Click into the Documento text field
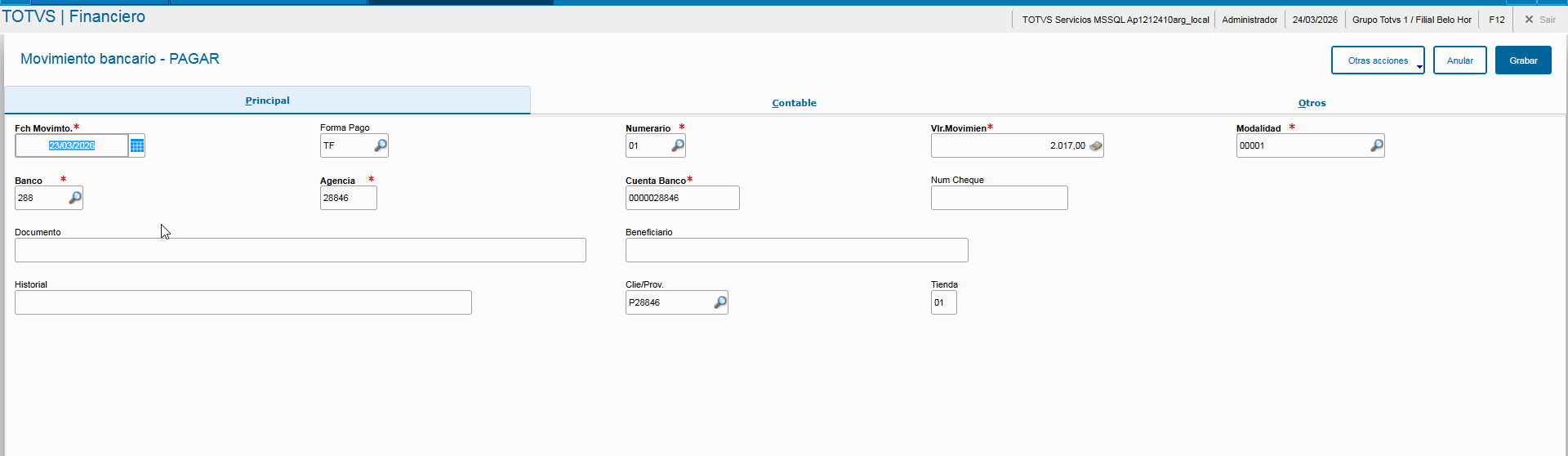1568x456 pixels. pos(300,250)
